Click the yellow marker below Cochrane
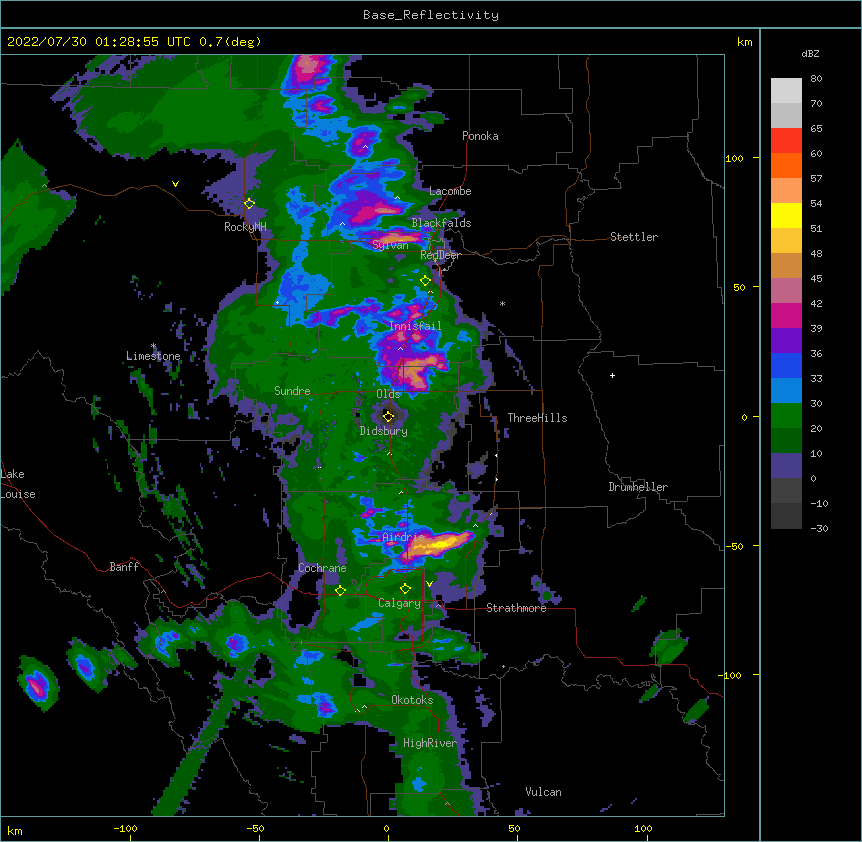Viewport: 862px width, 842px height. pos(340,590)
